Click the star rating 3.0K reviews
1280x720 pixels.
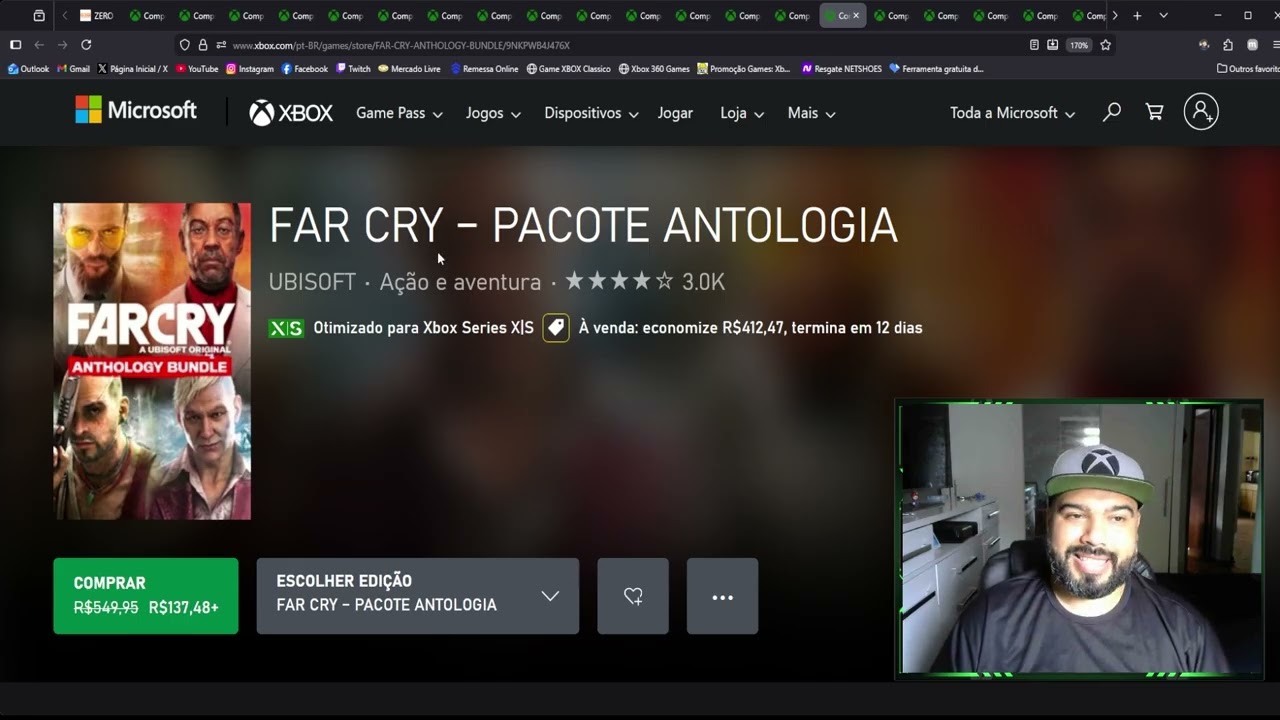(x=645, y=282)
